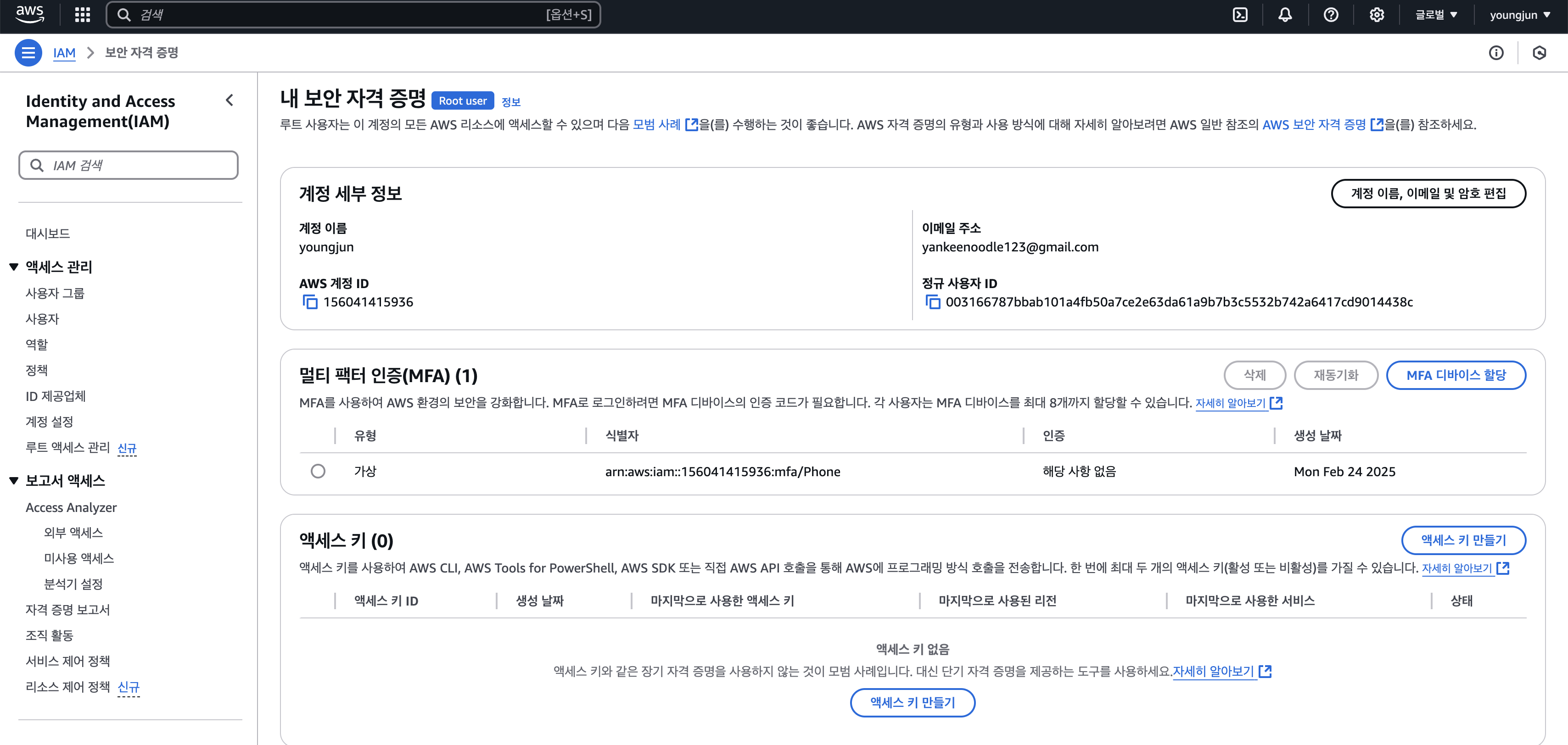Open the info panel icon
The height and width of the screenshot is (745, 1568).
[1495, 53]
